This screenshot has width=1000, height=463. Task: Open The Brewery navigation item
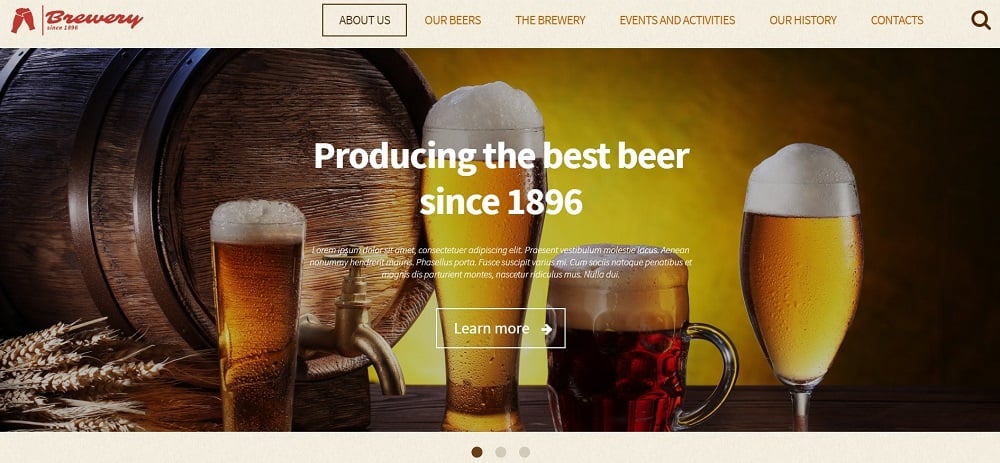pos(550,20)
